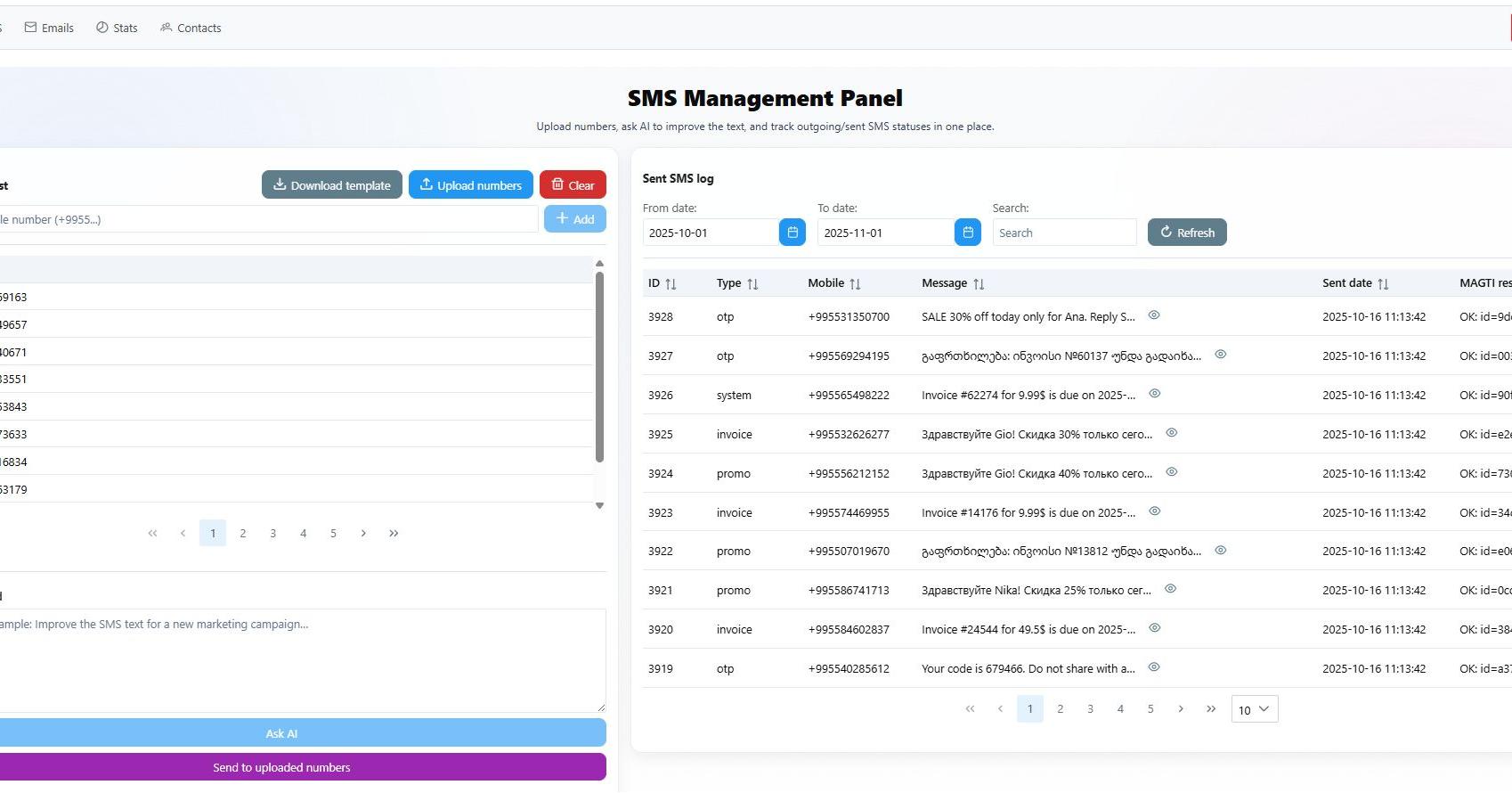
Task: Reveal full message for SMS 3919
Action: (1154, 667)
